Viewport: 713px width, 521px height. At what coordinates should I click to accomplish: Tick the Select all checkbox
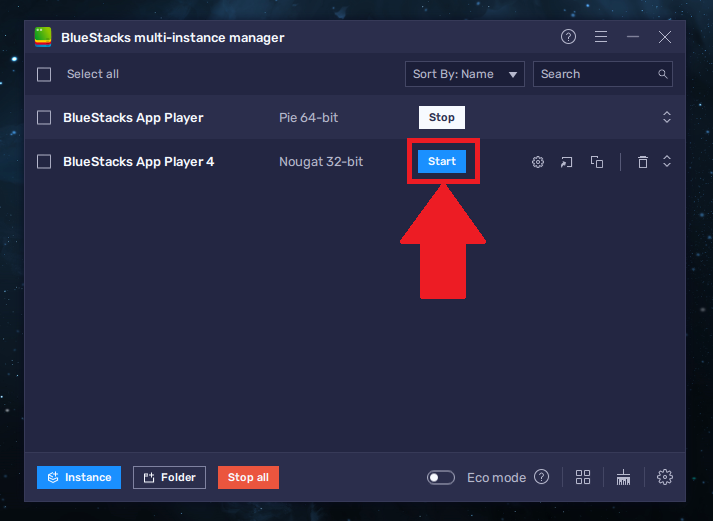click(44, 75)
